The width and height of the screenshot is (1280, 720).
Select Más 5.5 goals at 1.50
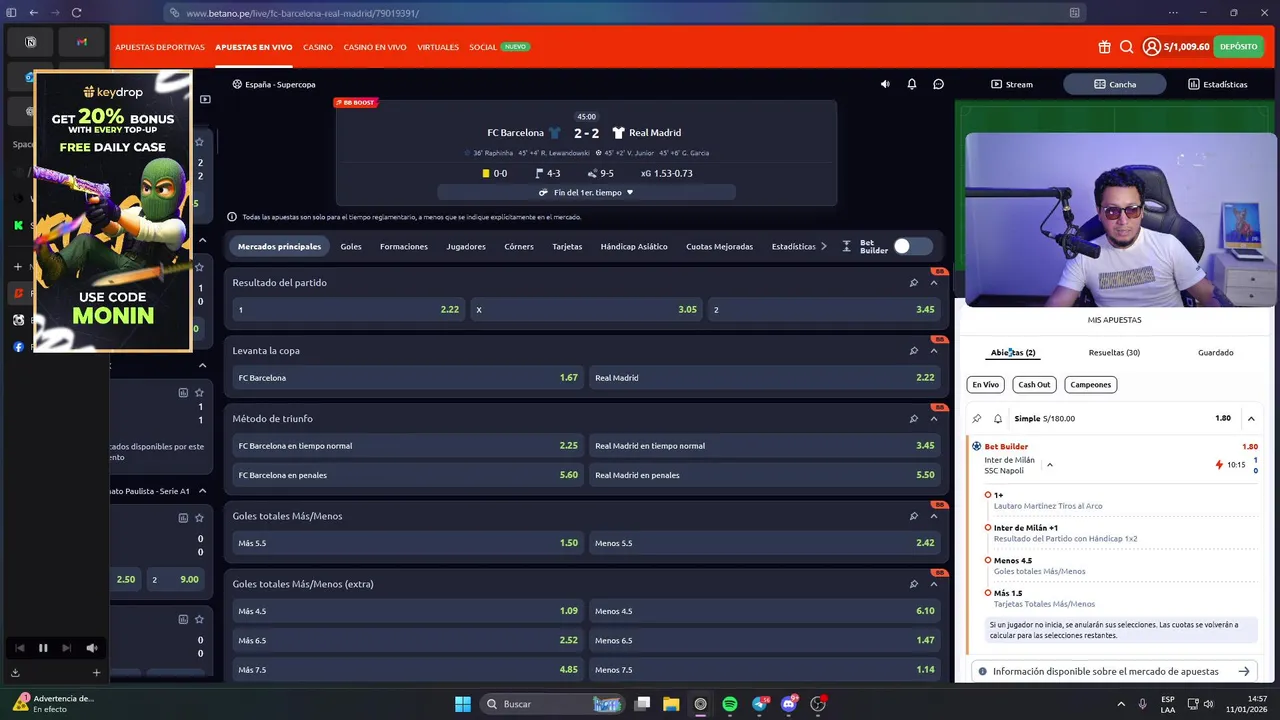tap(407, 543)
